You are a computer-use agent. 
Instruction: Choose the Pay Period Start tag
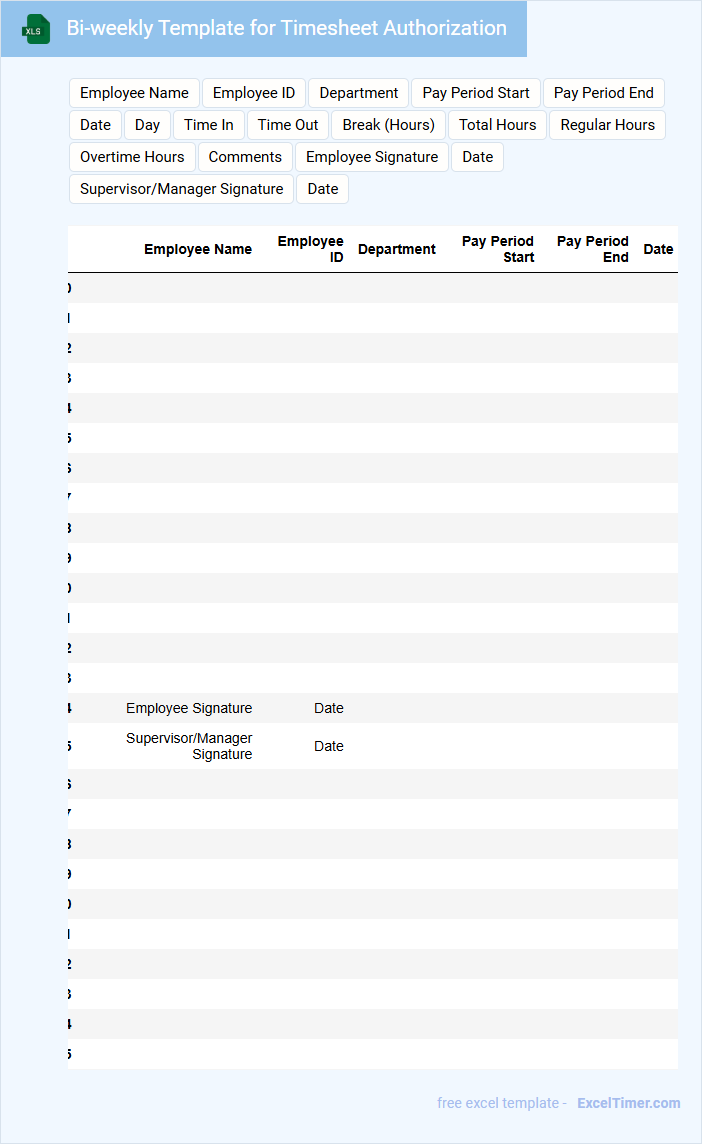(x=476, y=93)
